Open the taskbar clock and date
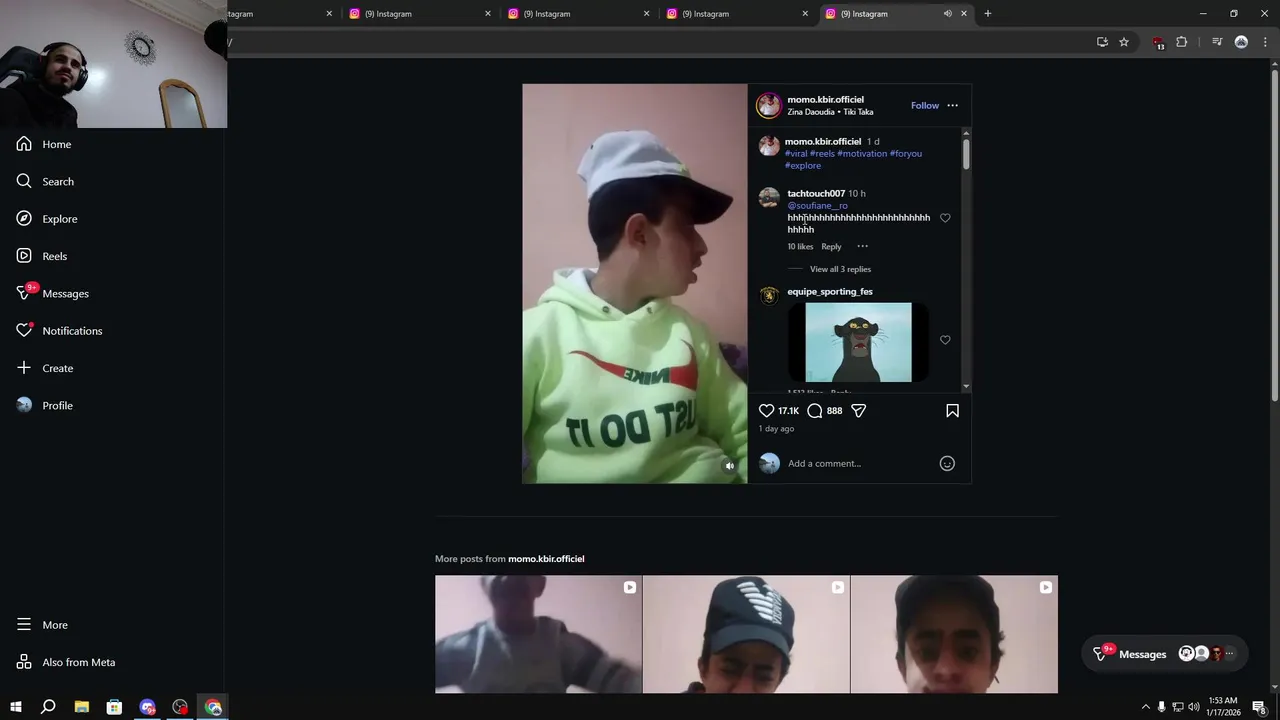 (1222, 707)
